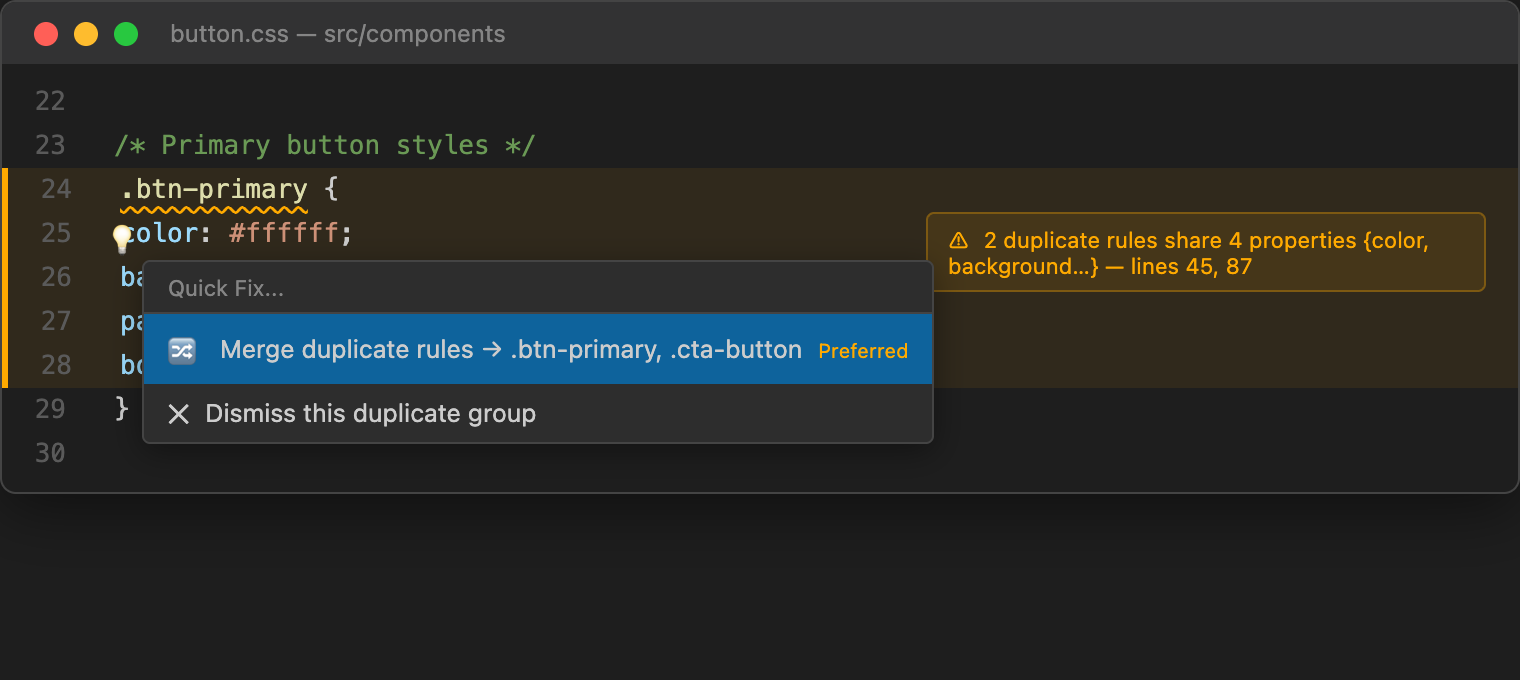Click the warning triangle icon in the tooltip
This screenshot has height=680, width=1520.
pyautogui.click(x=958, y=240)
